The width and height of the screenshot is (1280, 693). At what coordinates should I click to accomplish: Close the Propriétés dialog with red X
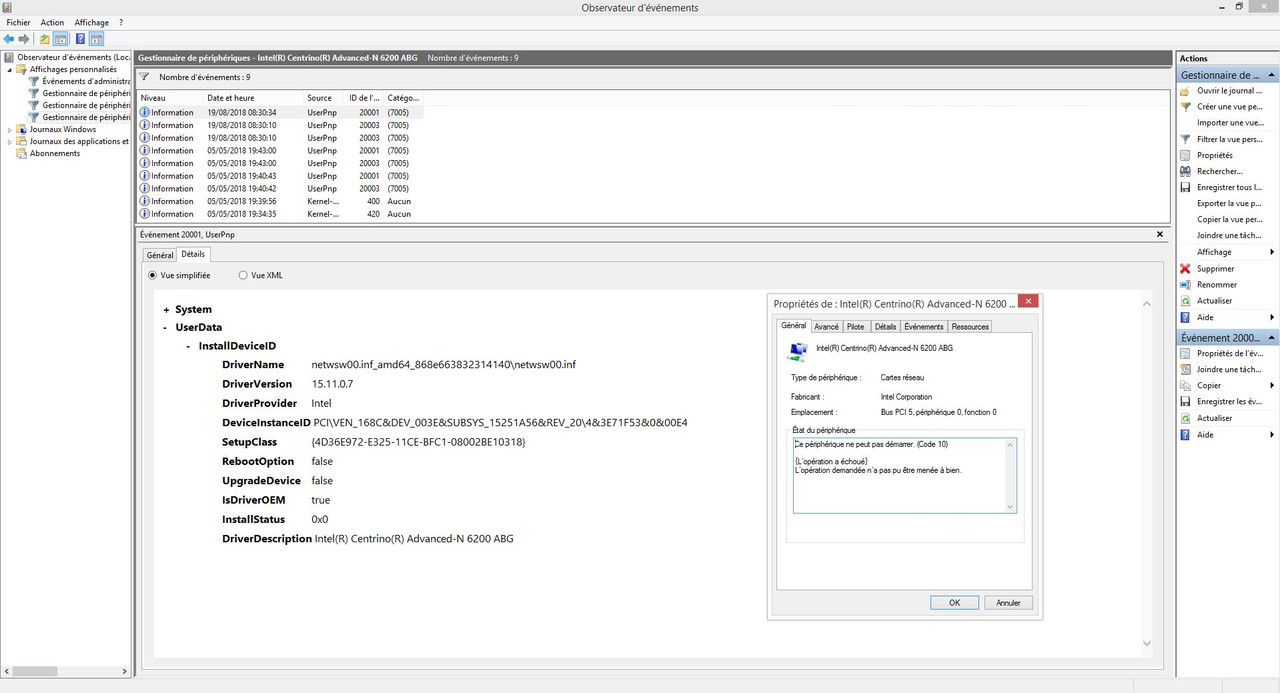coord(1029,301)
